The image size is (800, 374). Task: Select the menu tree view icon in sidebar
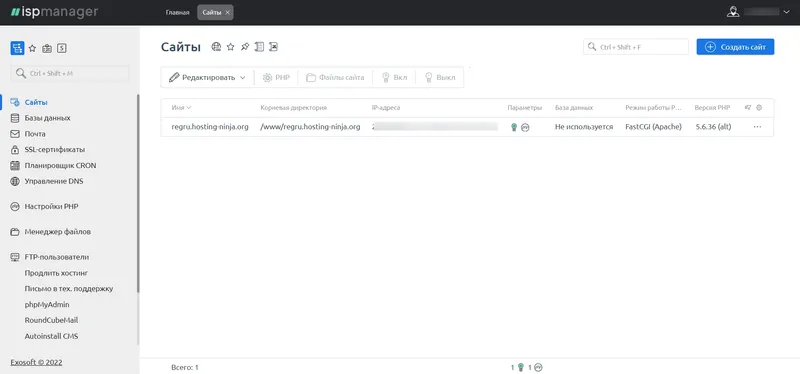pyautogui.click(x=17, y=48)
